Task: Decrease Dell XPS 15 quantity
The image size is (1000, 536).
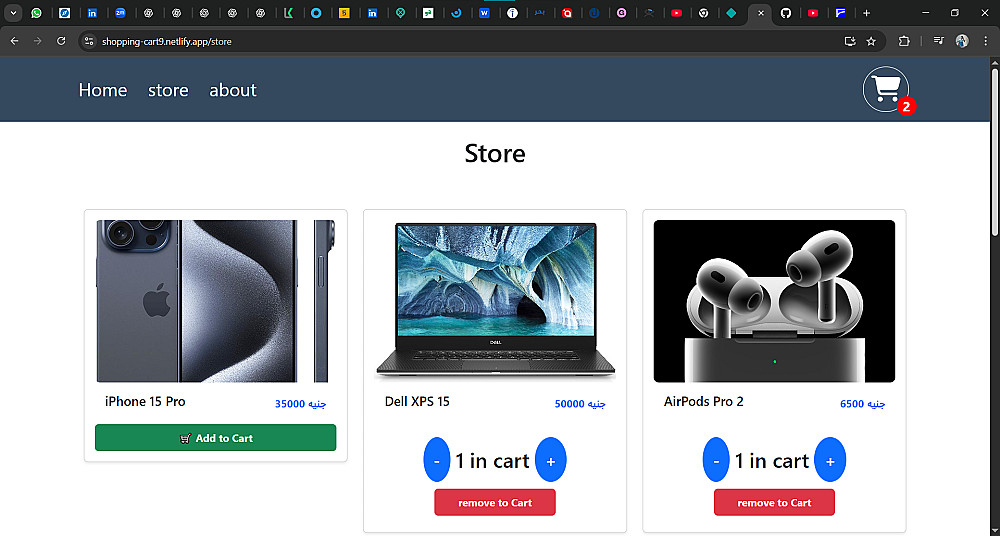Action: [437, 459]
